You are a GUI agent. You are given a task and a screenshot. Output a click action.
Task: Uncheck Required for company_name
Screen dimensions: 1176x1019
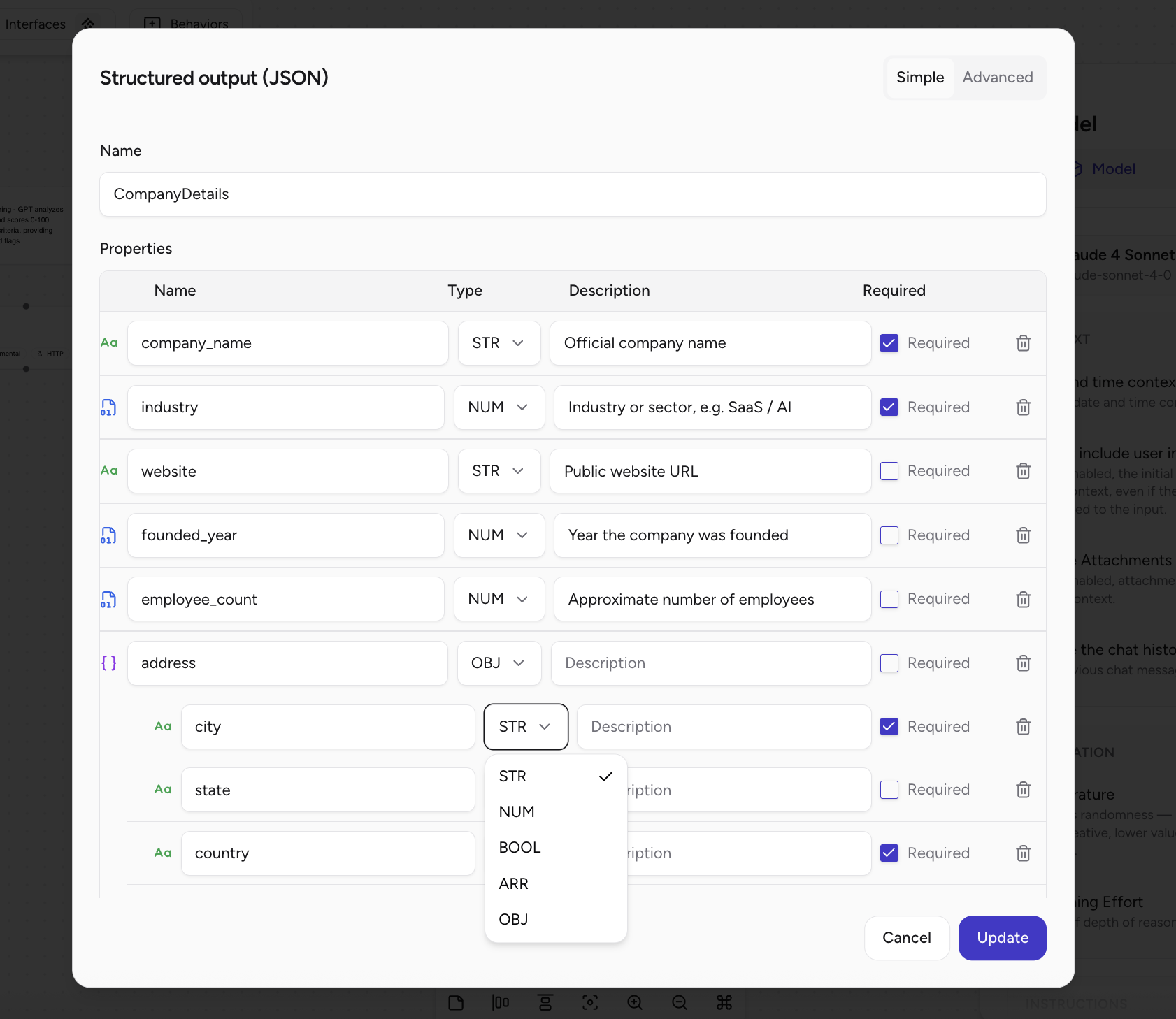pos(889,343)
